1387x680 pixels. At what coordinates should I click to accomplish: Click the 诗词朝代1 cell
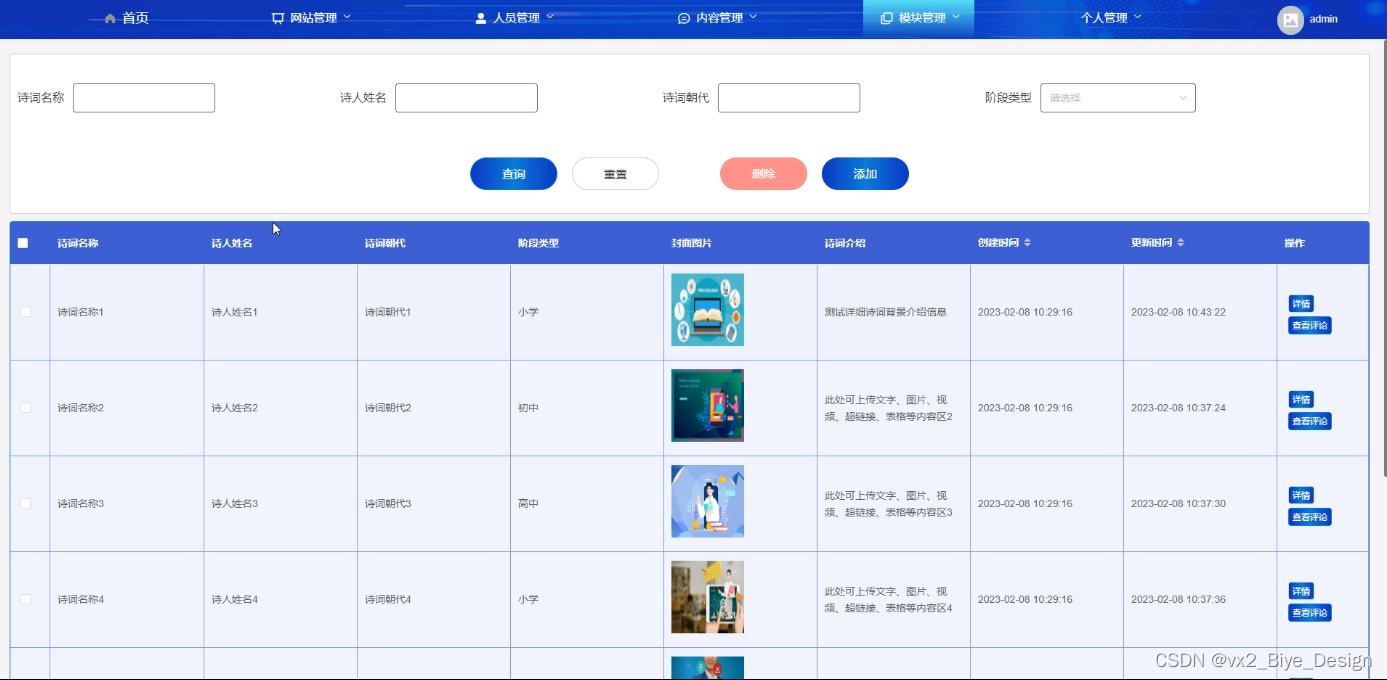(x=388, y=312)
